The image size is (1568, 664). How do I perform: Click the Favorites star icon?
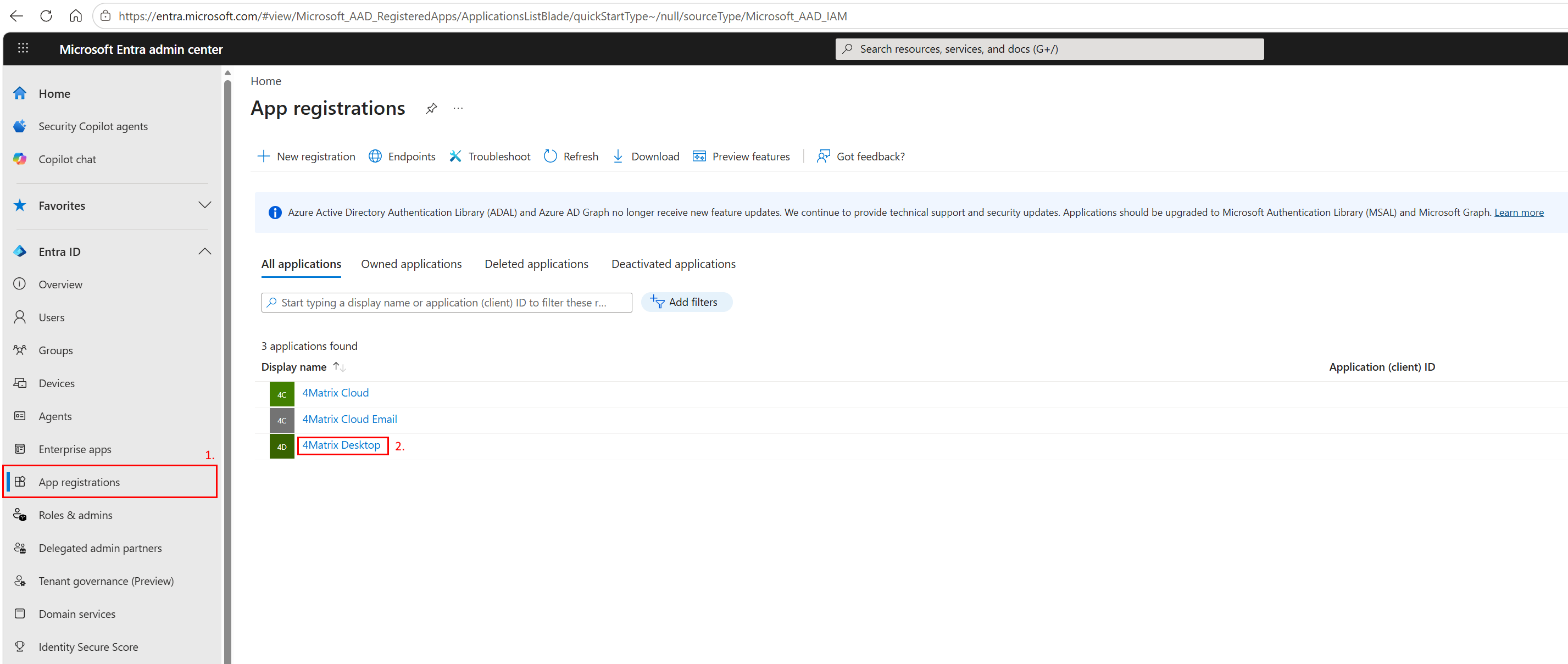point(20,205)
